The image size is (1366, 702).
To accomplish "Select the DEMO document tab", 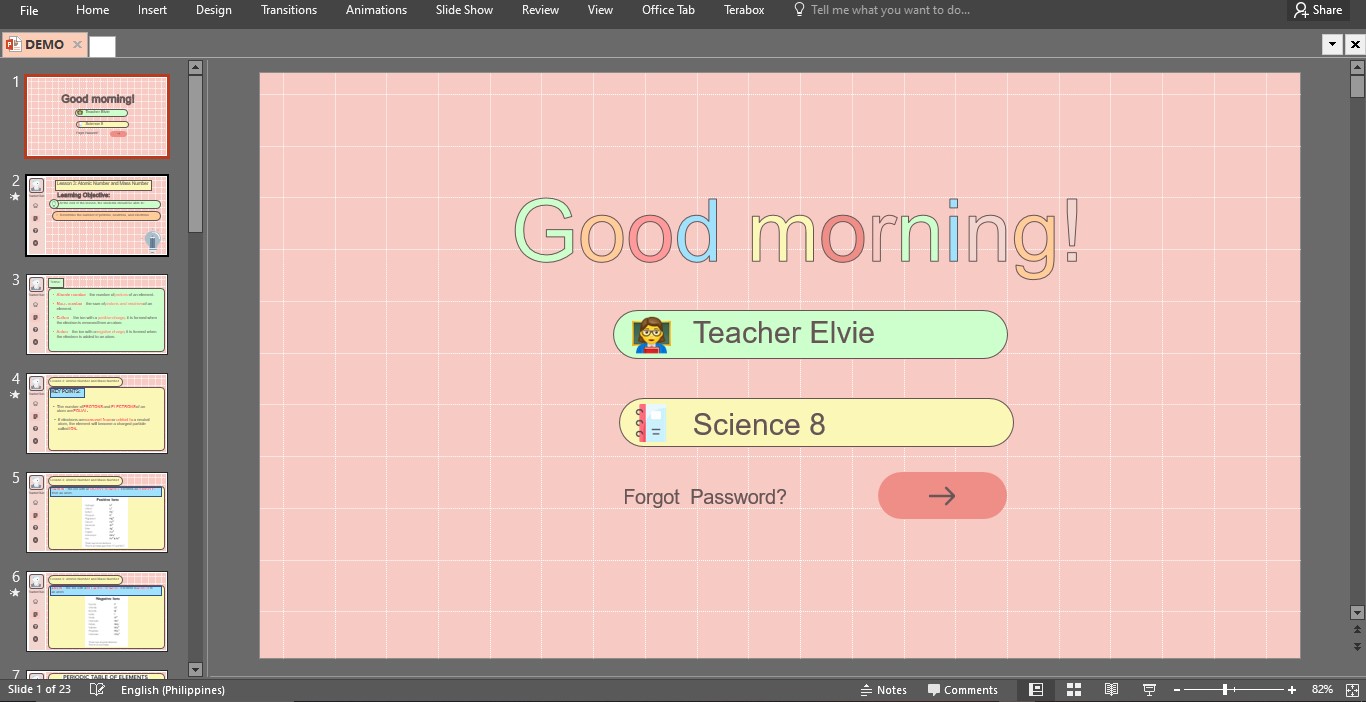I will (45, 45).
